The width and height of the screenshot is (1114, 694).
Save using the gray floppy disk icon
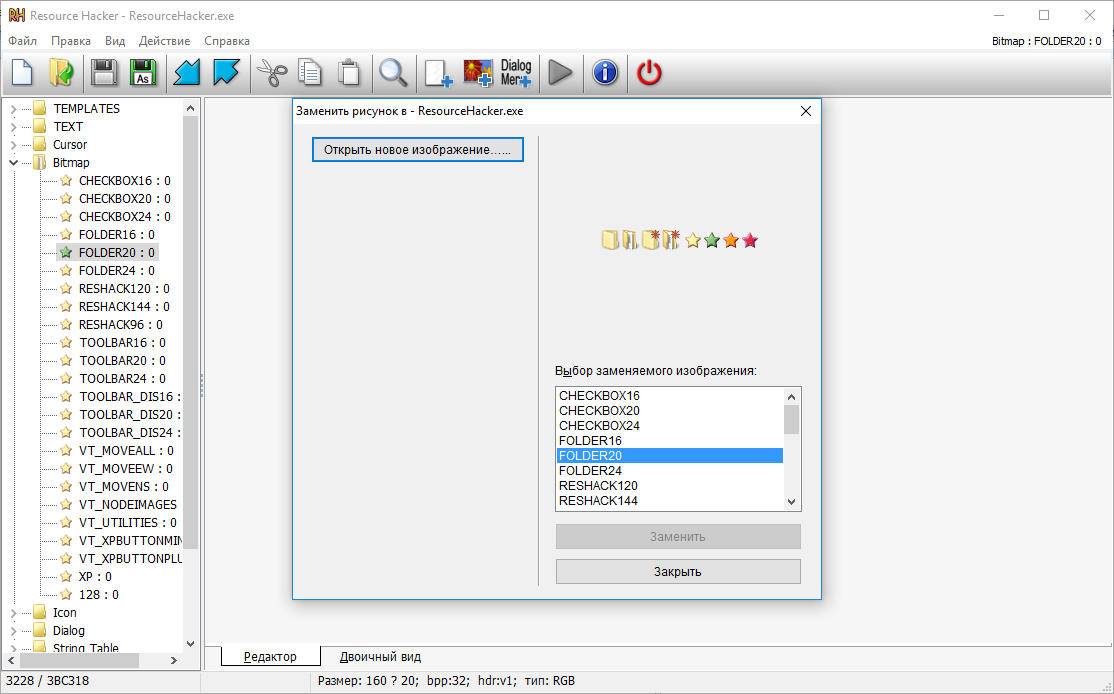pyautogui.click(x=104, y=72)
